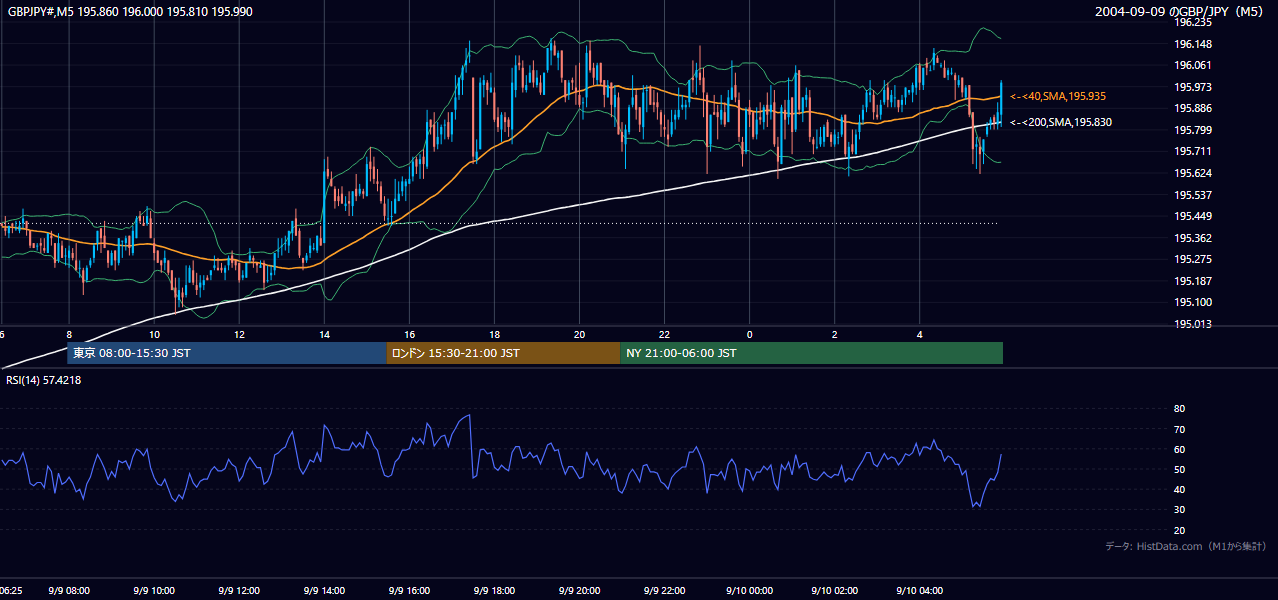
Task: Select the Tokyo session bar 08:00-15:30 JST
Action: (x=226, y=353)
